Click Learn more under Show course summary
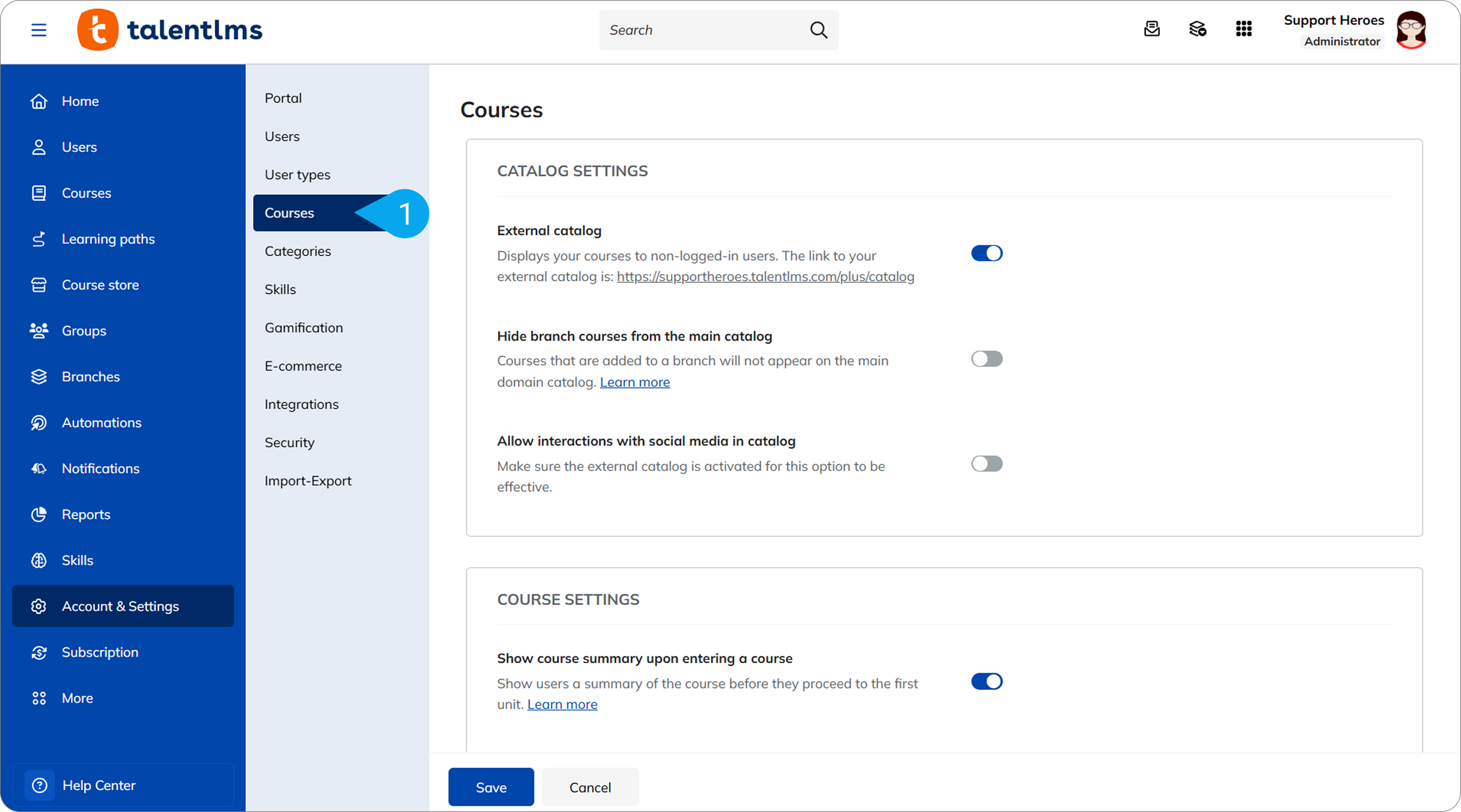 tap(562, 704)
